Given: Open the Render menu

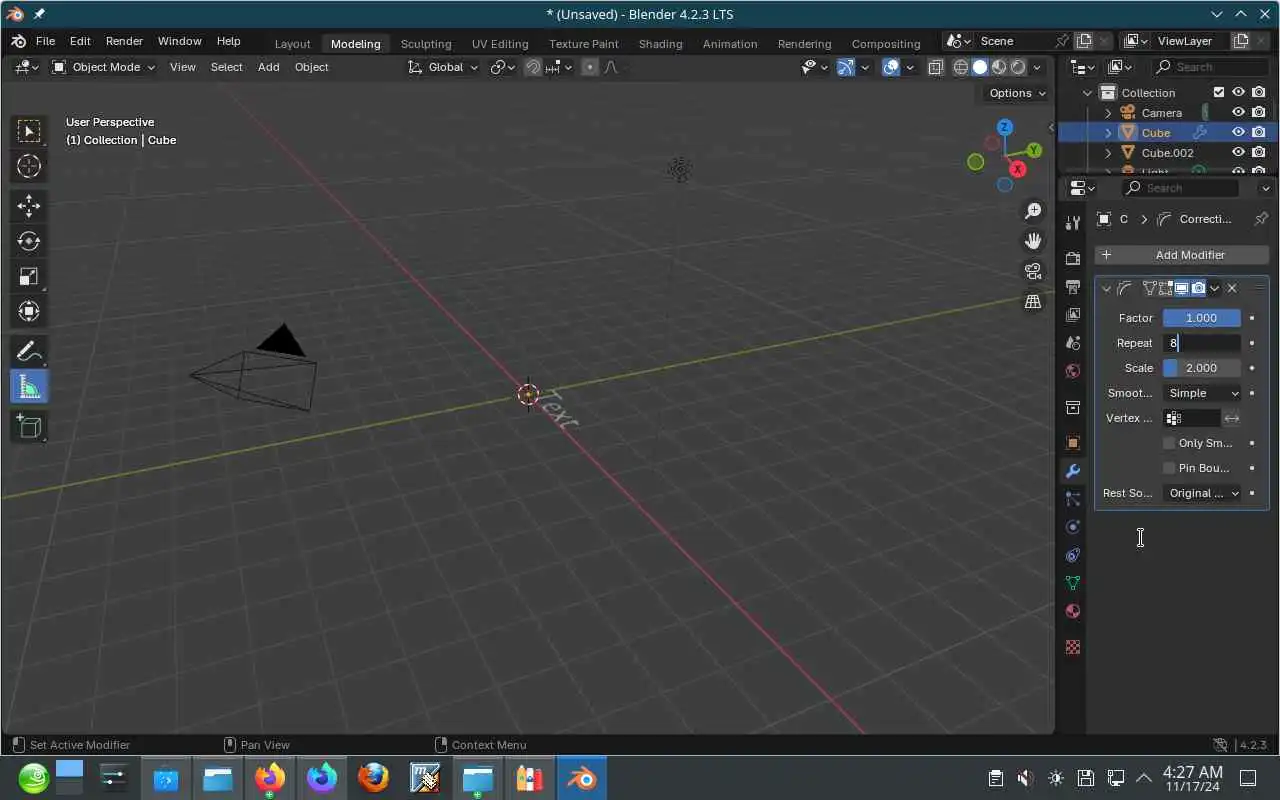Looking at the screenshot, I should [124, 41].
